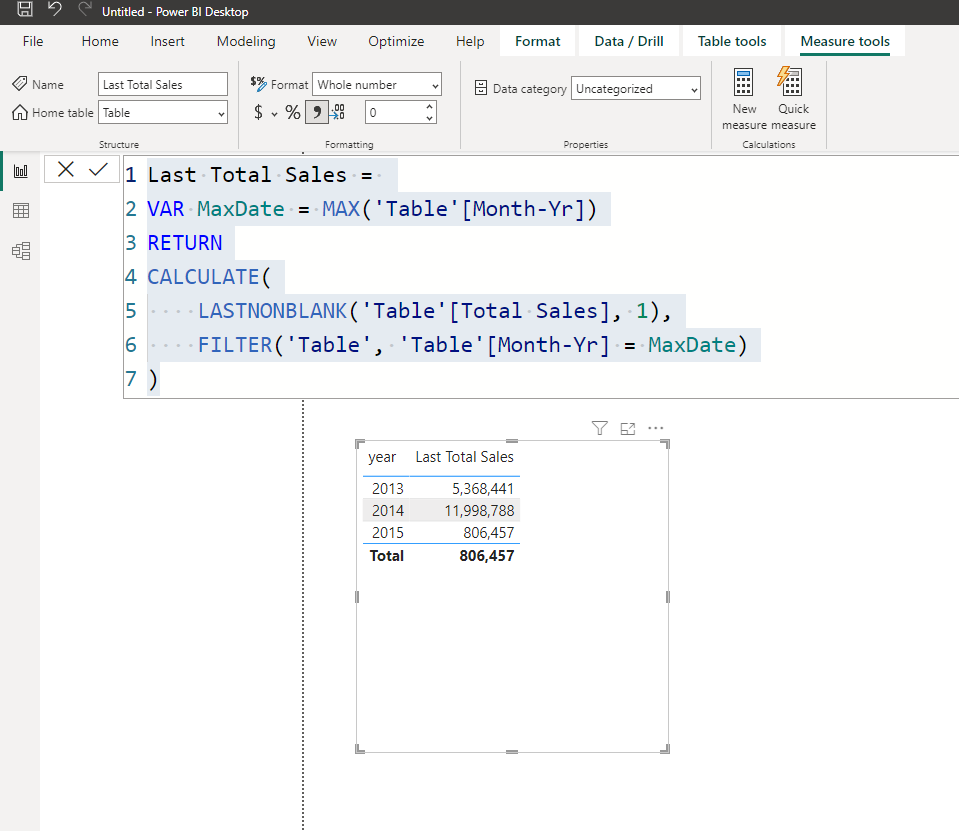Click the Name tag icon
This screenshot has height=831, width=959.
20,84
